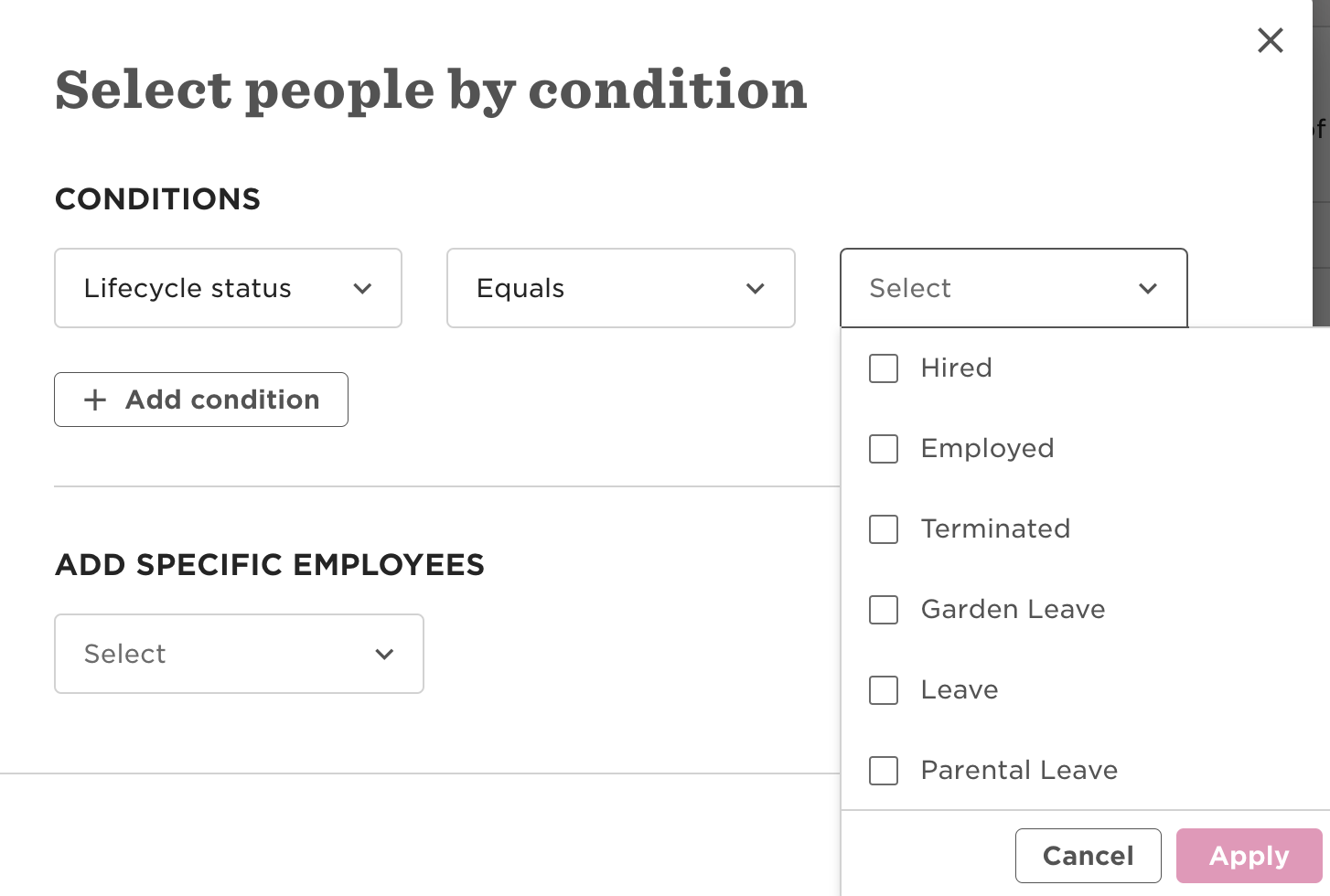Close the Select people by condition dialog
Image resolution: width=1330 pixels, height=896 pixels.
[x=1270, y=40]
